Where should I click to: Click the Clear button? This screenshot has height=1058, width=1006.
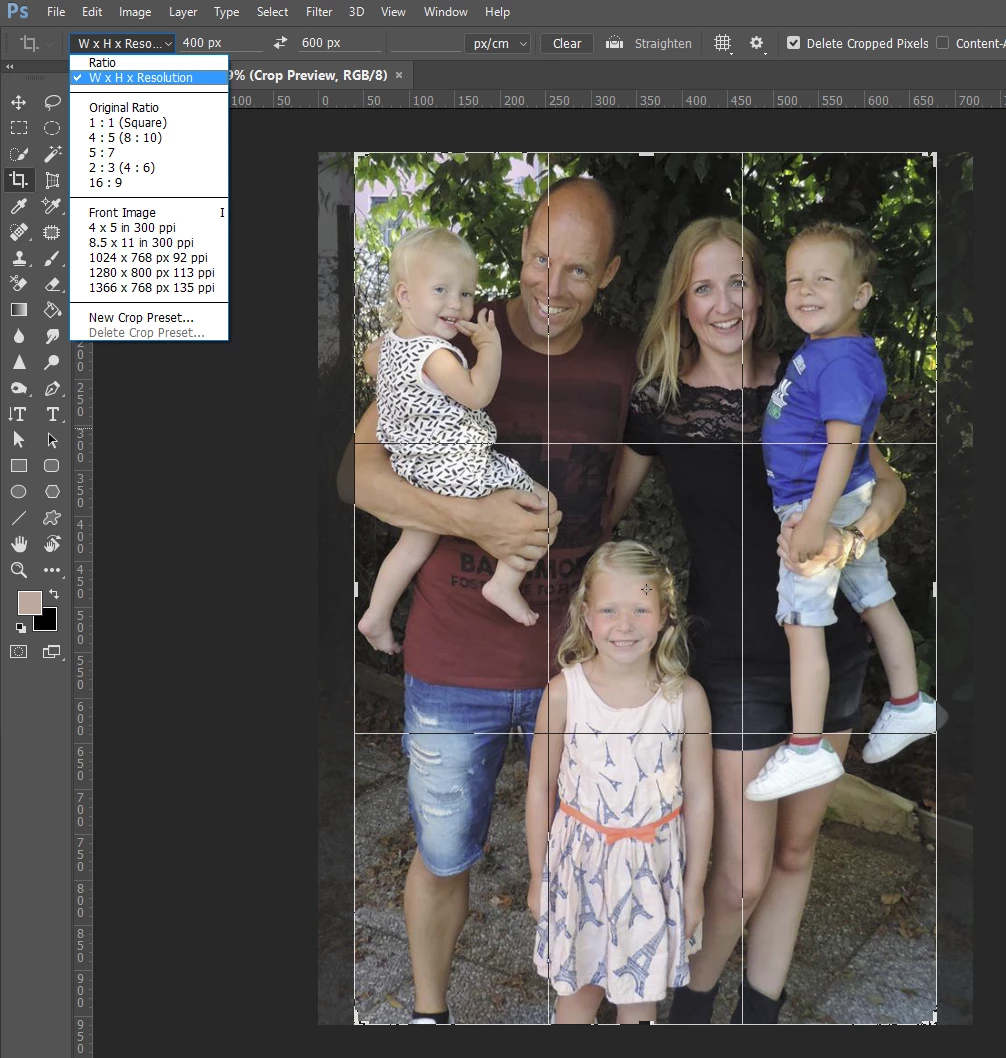point(567,43)
